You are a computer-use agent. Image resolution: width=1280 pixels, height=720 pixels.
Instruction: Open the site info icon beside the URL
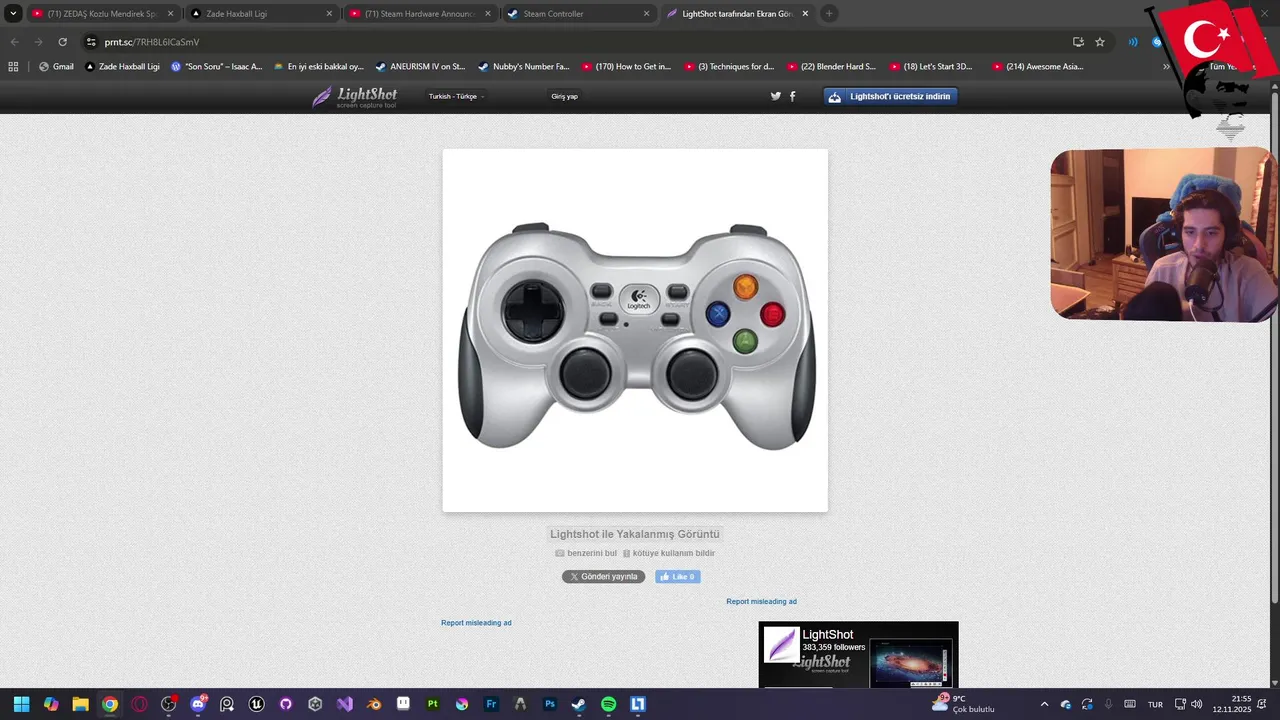91,42
